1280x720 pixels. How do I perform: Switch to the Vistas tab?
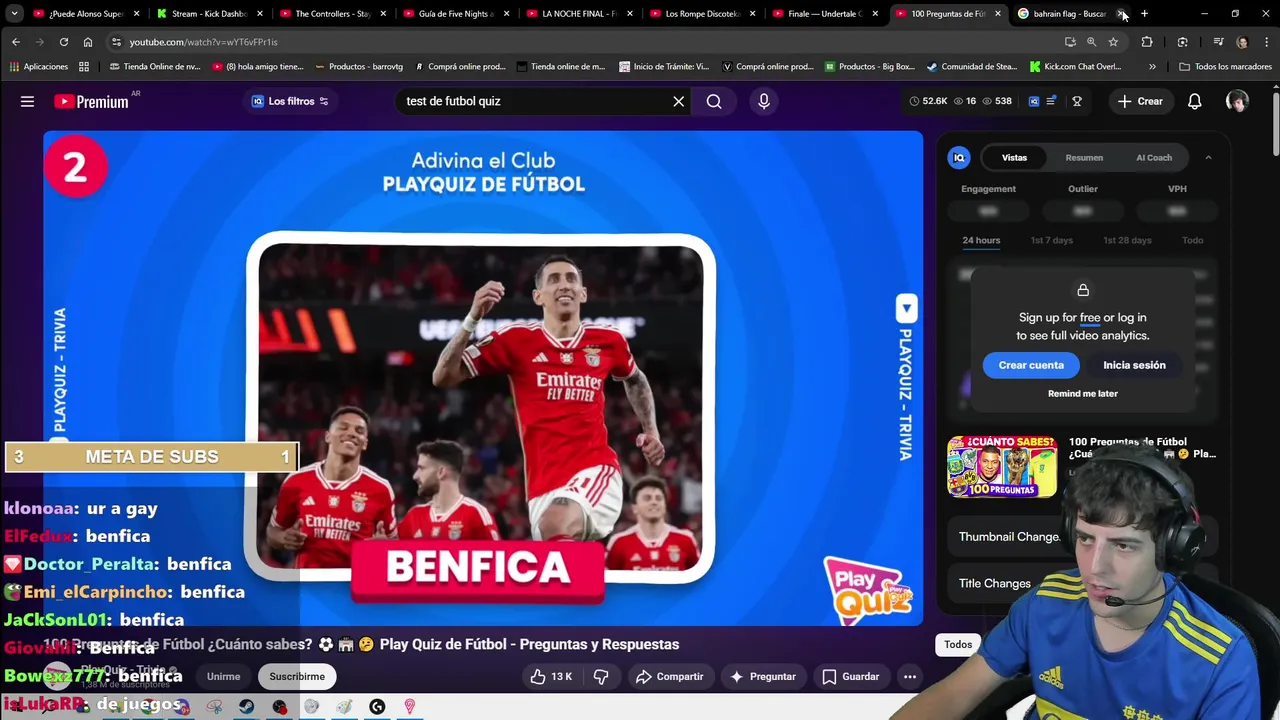1014,157
